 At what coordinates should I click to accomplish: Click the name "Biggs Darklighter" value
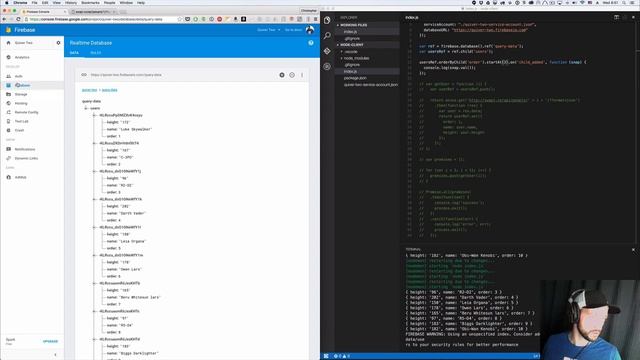(139, 353)
